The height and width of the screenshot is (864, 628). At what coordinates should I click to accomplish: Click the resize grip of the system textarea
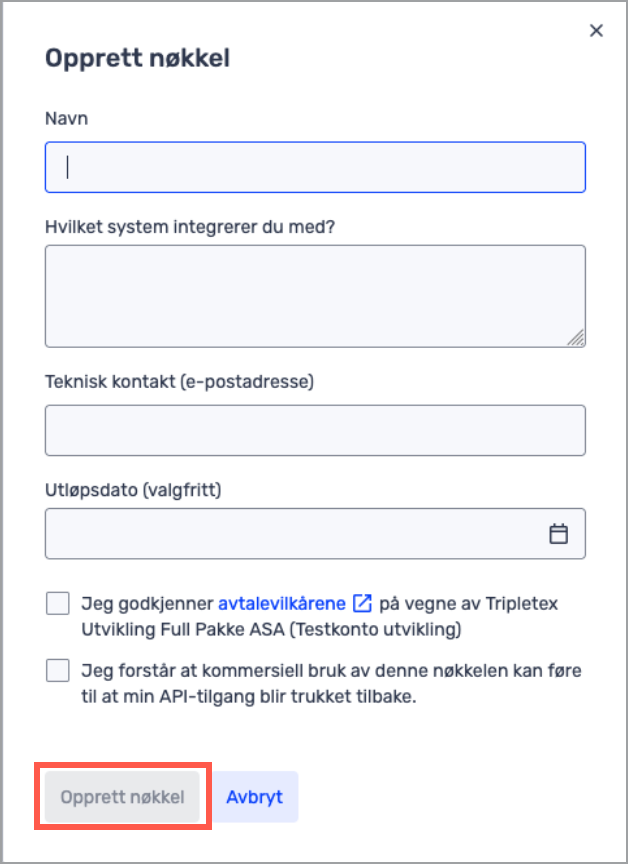(576, 338)
